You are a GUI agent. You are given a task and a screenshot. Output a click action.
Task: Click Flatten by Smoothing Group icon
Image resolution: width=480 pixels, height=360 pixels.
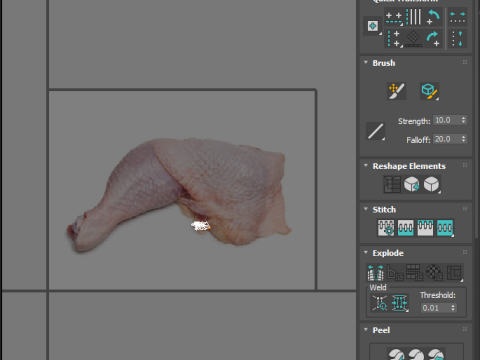coord(415,273)
